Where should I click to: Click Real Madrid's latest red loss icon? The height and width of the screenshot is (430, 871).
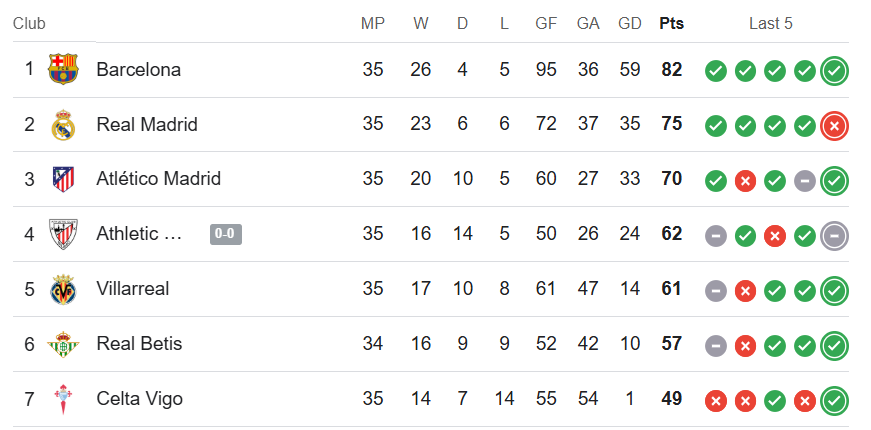[834, 127]
